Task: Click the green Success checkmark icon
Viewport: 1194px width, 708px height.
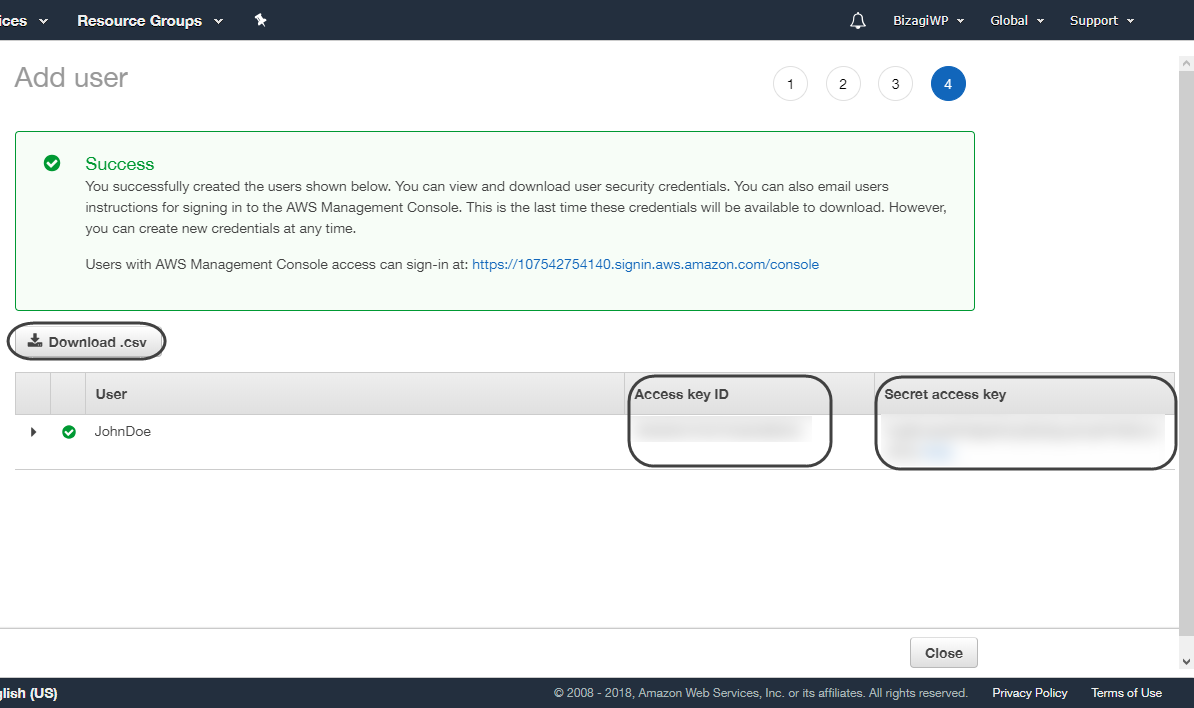Action: tap(52, 163)
